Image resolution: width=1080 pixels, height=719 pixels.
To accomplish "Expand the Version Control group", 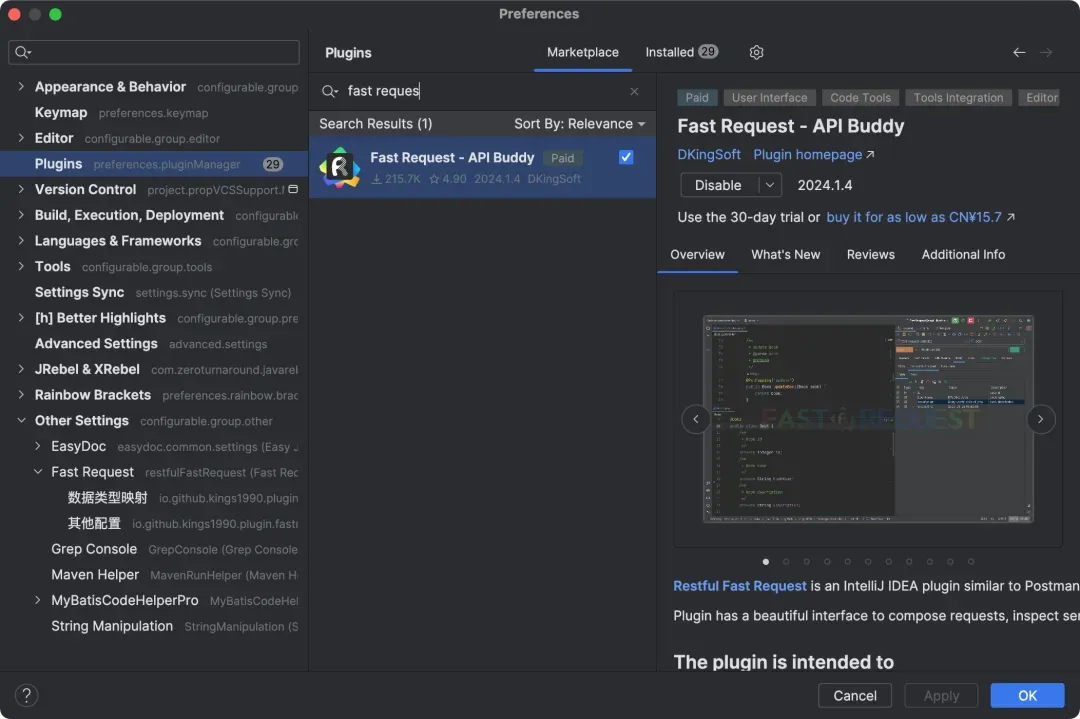I will click(x=21, y=189).
